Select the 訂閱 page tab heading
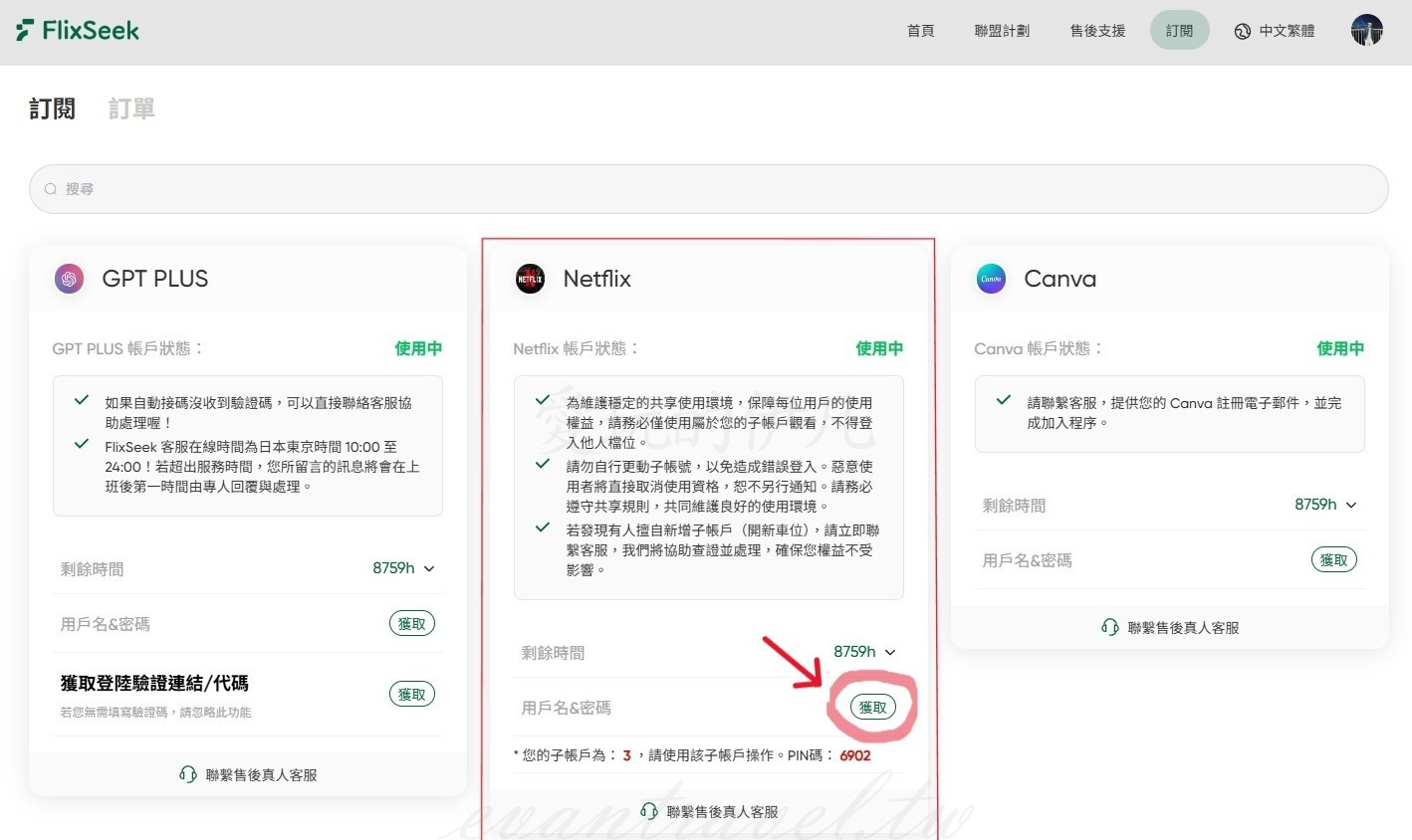Image resolution: width=1412 pixels, height=840 pixels. [x=52, y=108]
